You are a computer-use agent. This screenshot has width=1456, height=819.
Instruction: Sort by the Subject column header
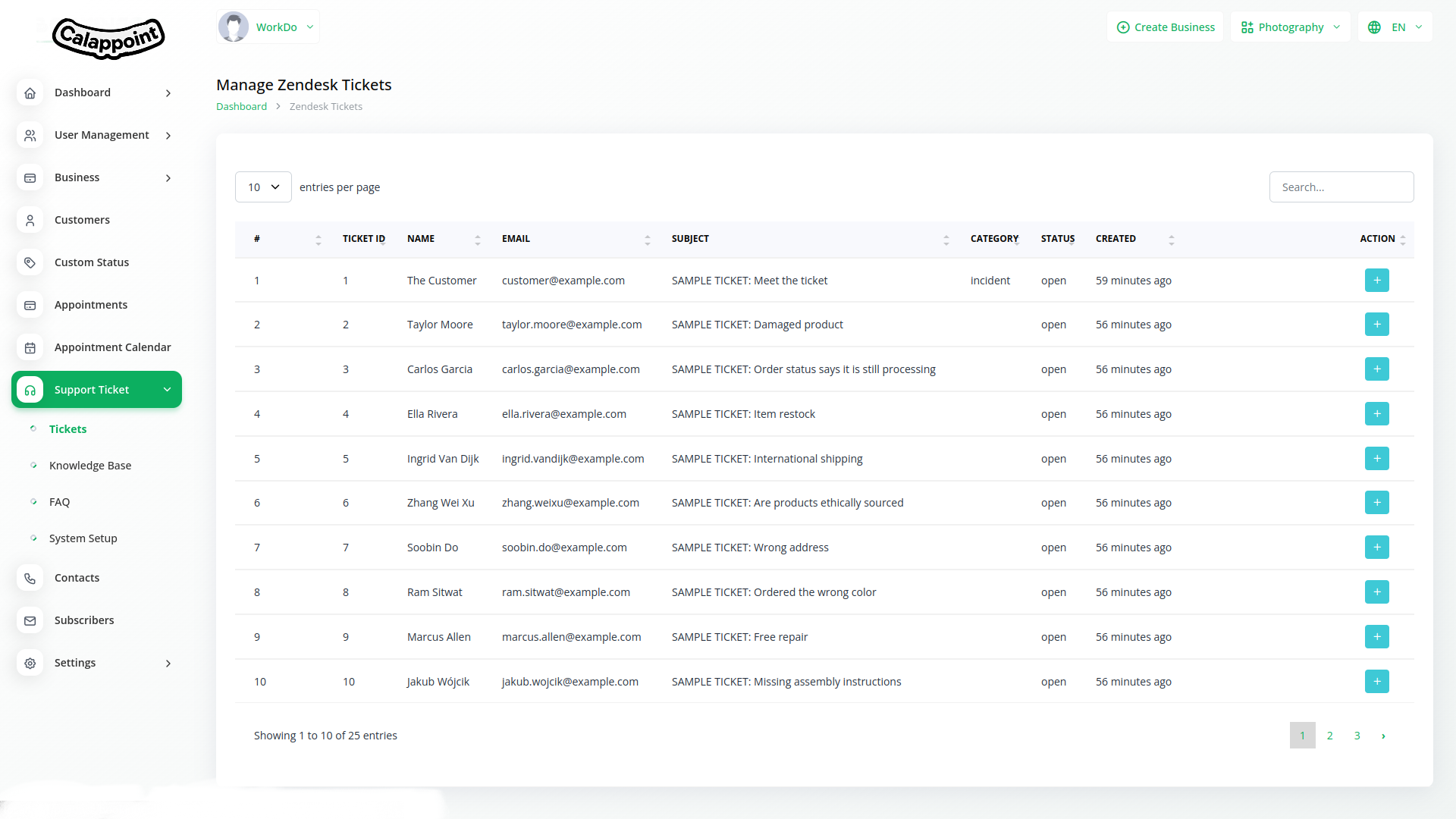pos(810,239)
